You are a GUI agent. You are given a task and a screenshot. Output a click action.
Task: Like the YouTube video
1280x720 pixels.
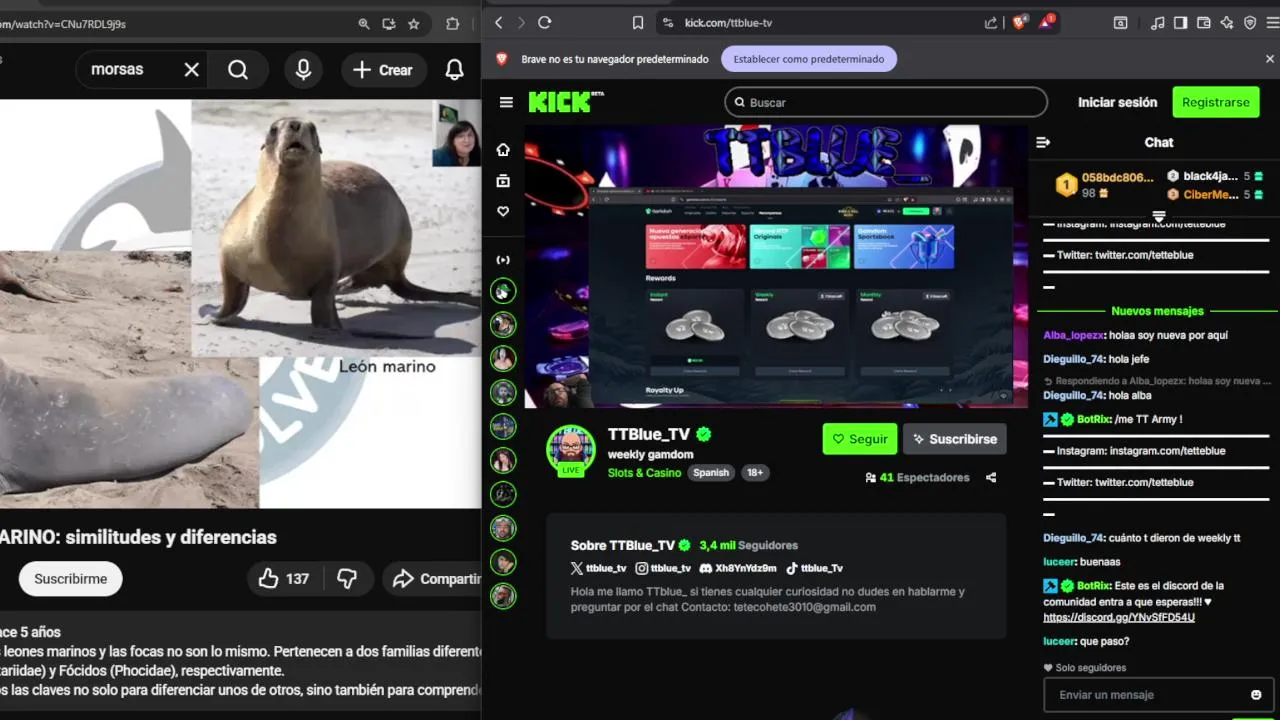click(284, 579)
